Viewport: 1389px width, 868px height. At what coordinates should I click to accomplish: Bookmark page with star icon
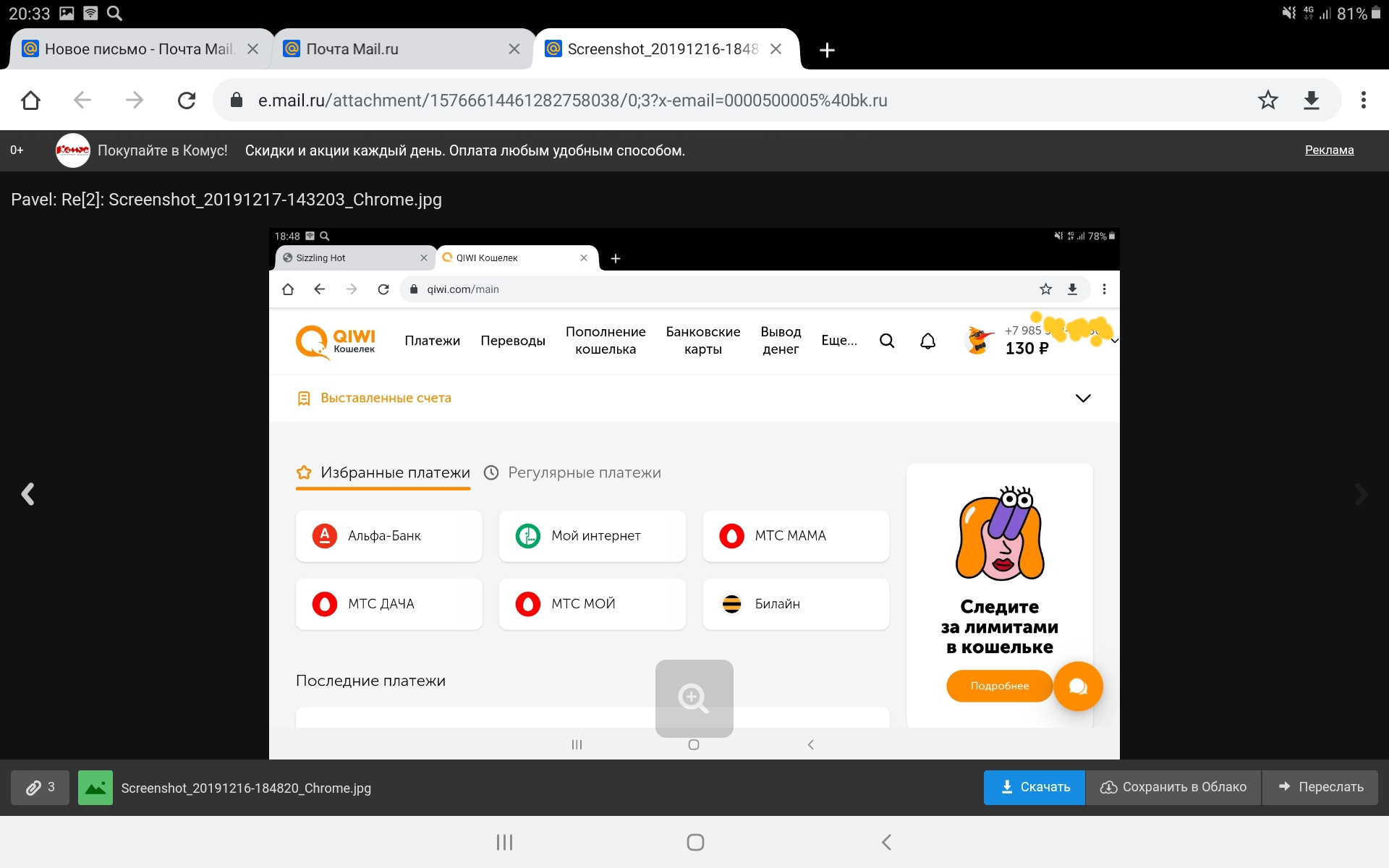(x=1267, y=100)
